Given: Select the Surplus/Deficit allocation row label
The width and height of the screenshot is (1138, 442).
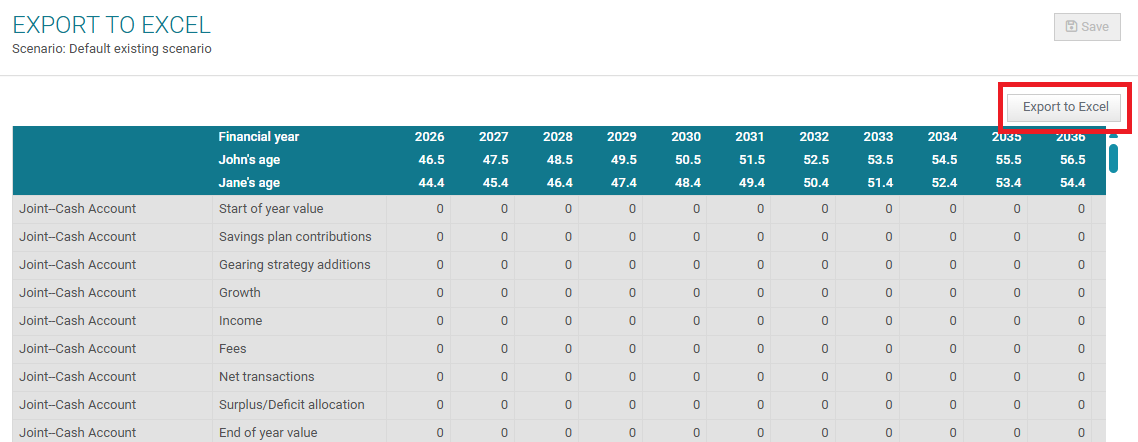Looking at the screenshot, I should [x=292, y=405].
